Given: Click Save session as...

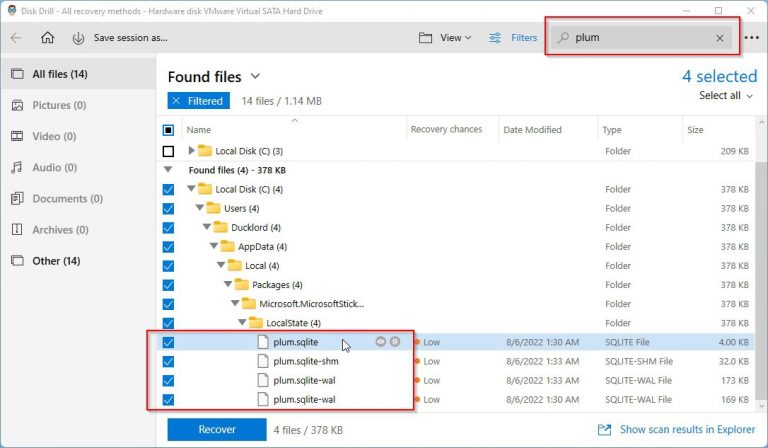Looking at the screenshot, I should (x=131, y=38).
